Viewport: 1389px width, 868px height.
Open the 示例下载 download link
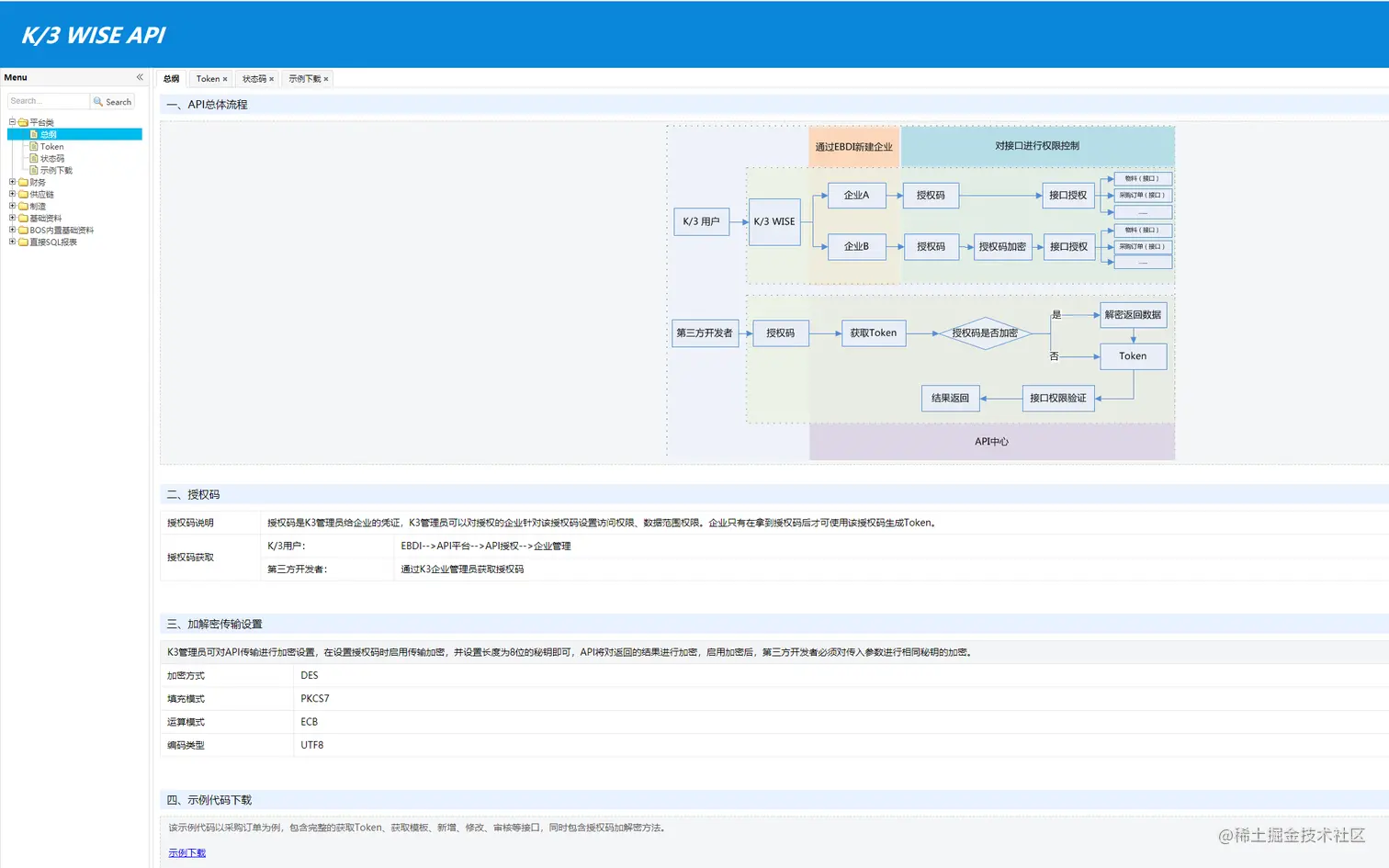point(187,852)
